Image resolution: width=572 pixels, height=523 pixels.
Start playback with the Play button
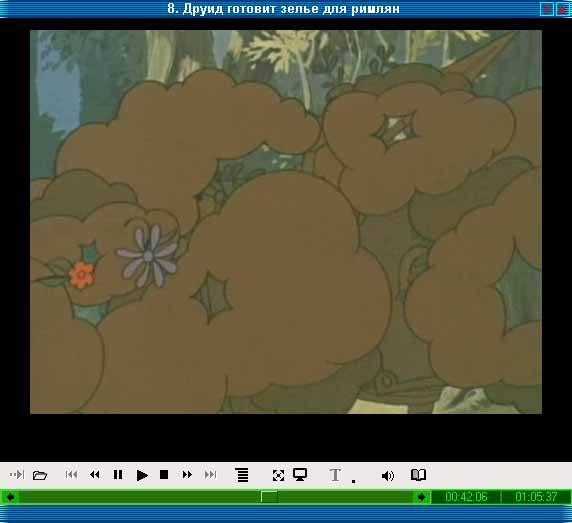point(142,475)
